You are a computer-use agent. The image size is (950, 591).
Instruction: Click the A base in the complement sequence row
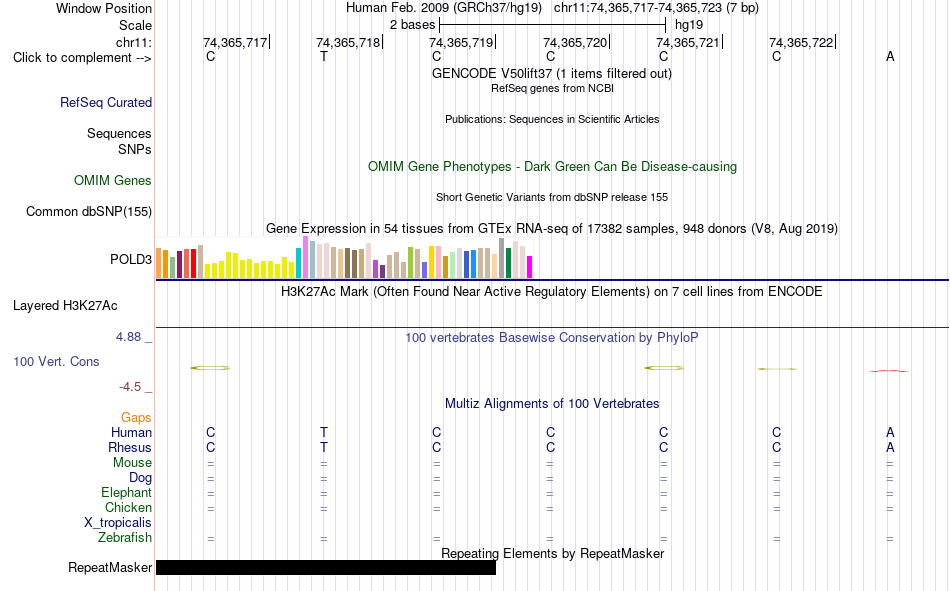[890, 57]
